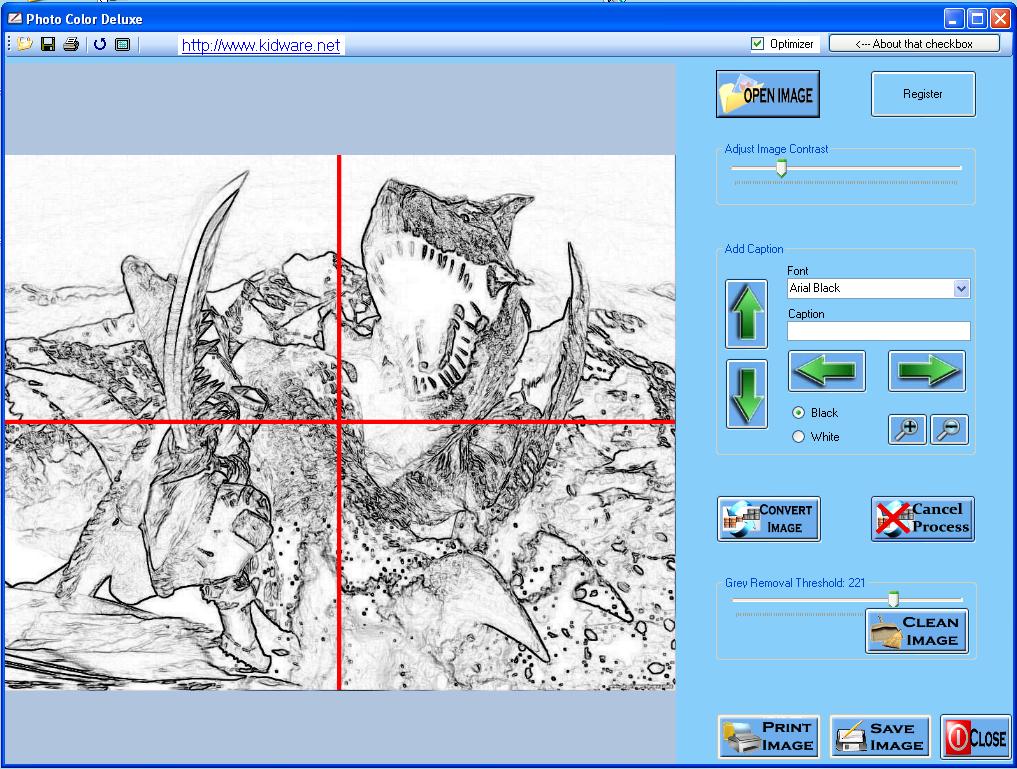This screenshot has height=769, width=1017.
Task: Click the Convert Image button
Action: 769,519
